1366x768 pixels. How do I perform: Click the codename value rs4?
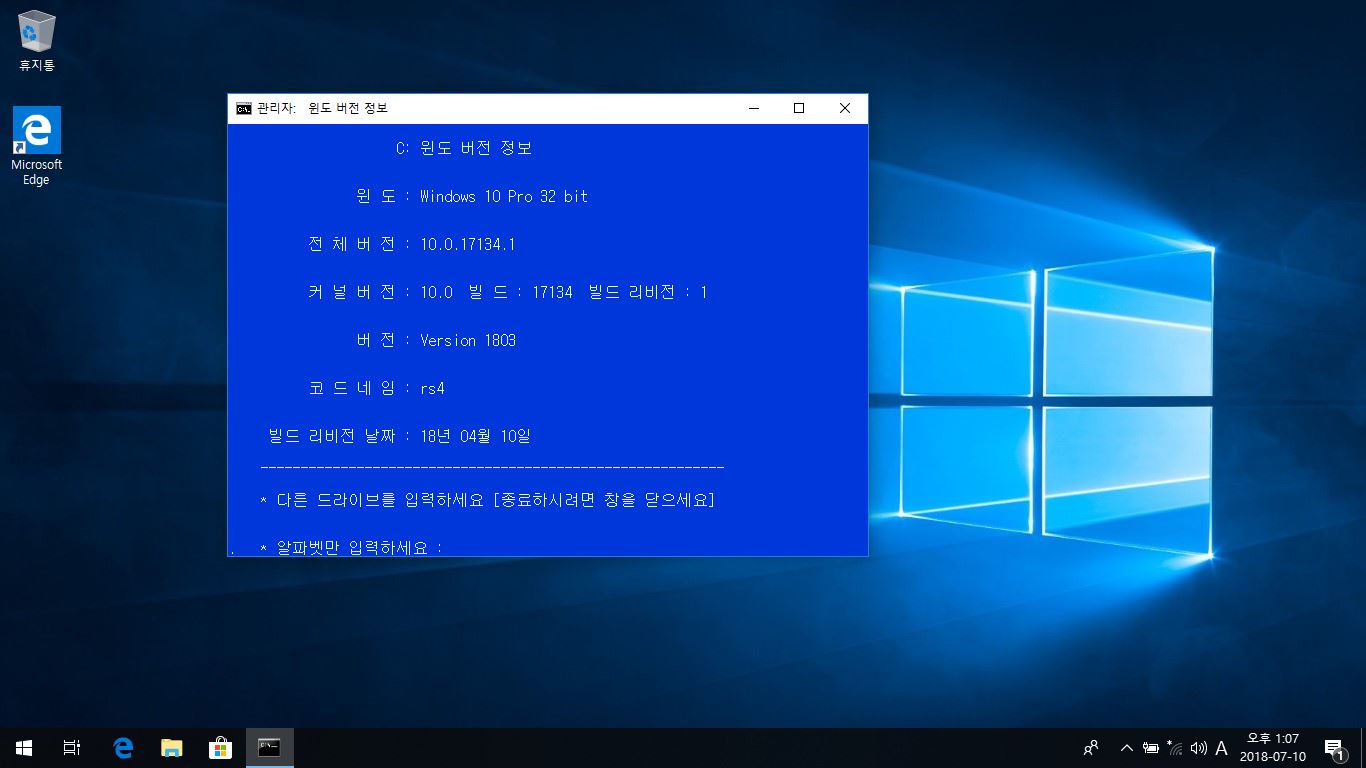coord(432,388)
